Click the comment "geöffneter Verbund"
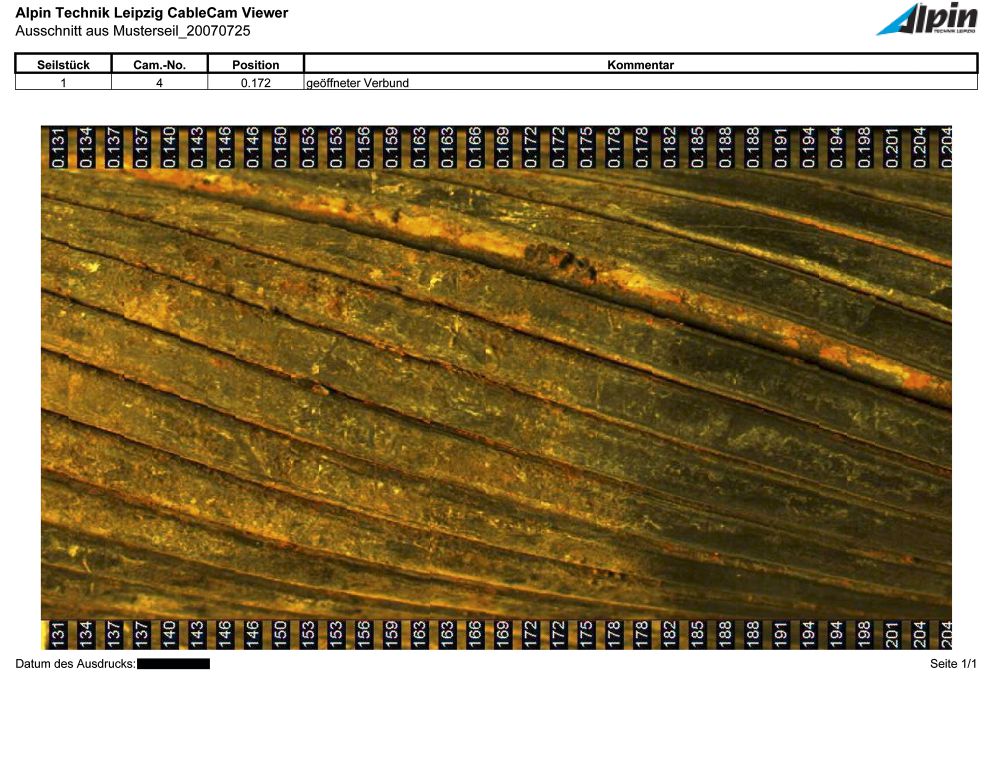This screenshot has width=1000, height=774. [x=357, y=83]
